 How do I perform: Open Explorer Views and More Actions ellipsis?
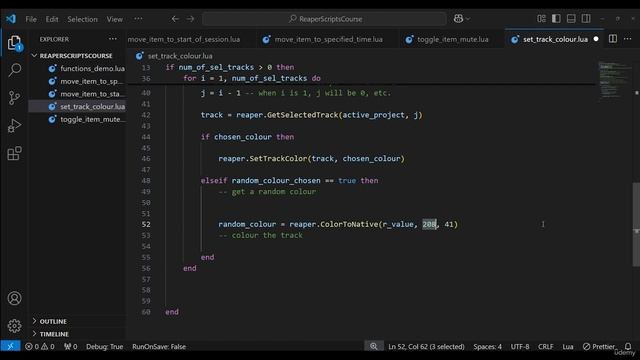[113, 39]
